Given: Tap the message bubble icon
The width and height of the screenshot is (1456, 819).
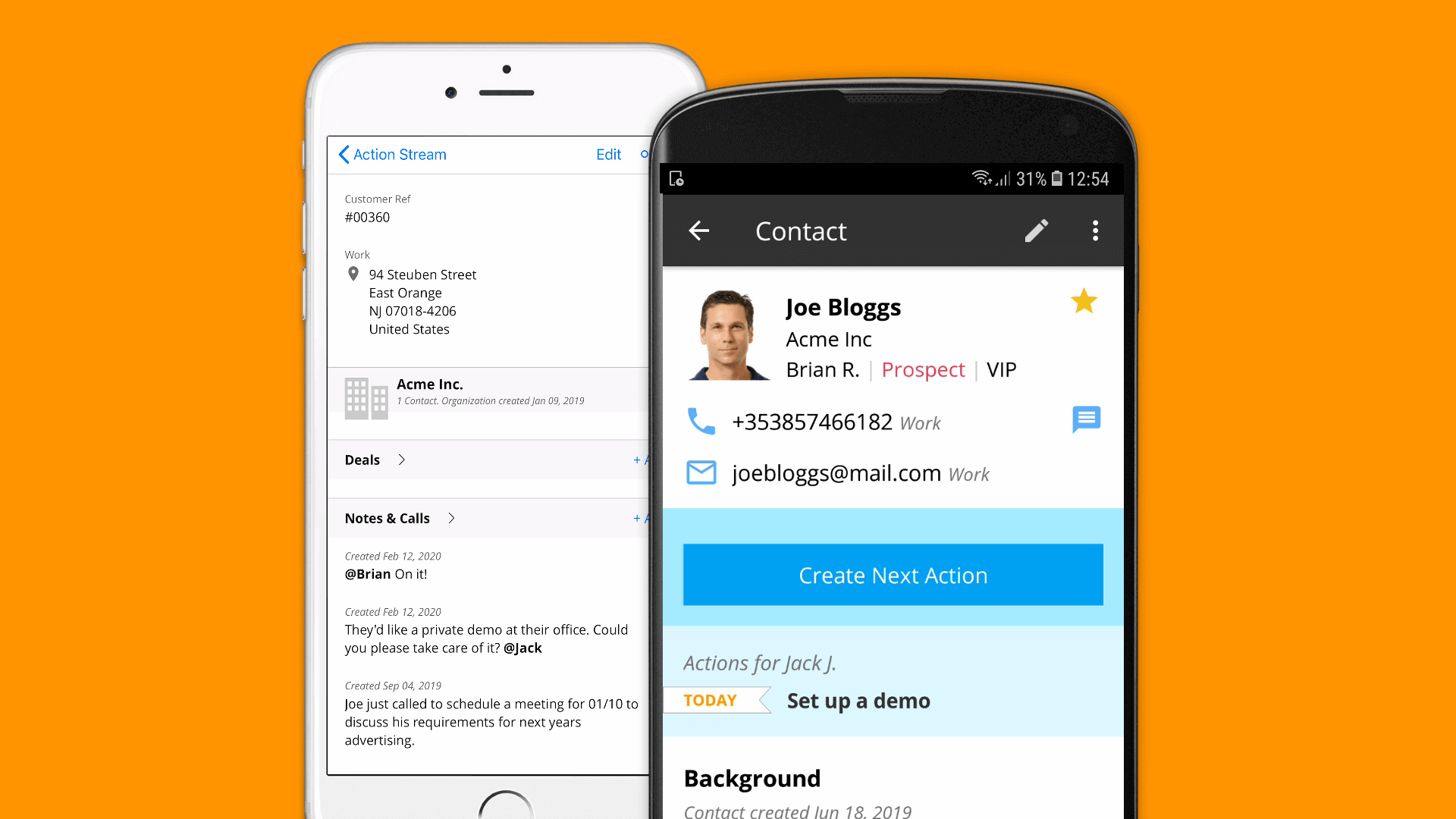Looking at the screenshot, I should (x=1085, y=419).
